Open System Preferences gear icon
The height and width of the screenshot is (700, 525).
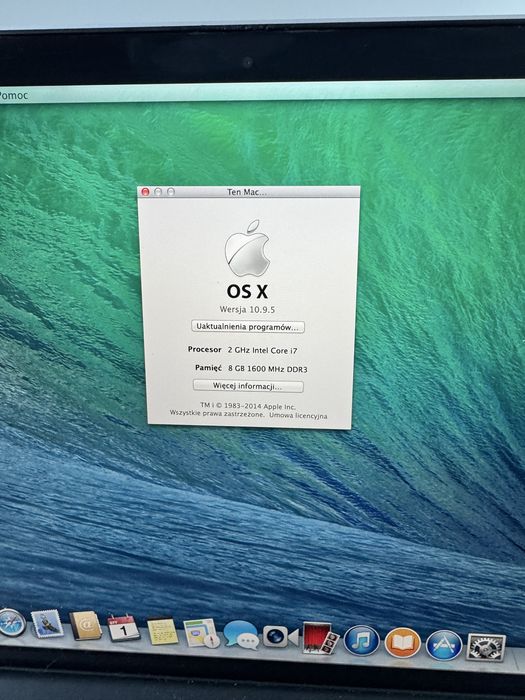pyautogui.click(x=486, y=648)
